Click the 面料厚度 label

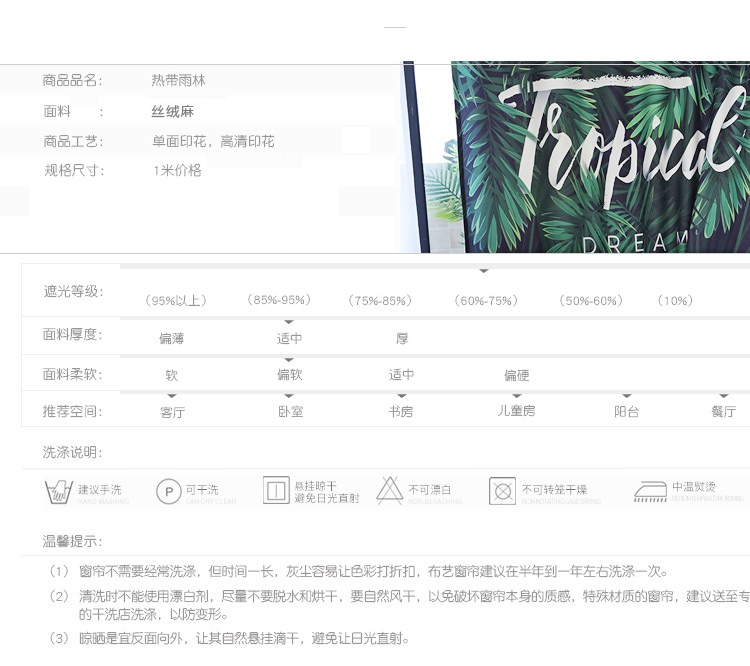pyautogui.click(x=73, y=334)
